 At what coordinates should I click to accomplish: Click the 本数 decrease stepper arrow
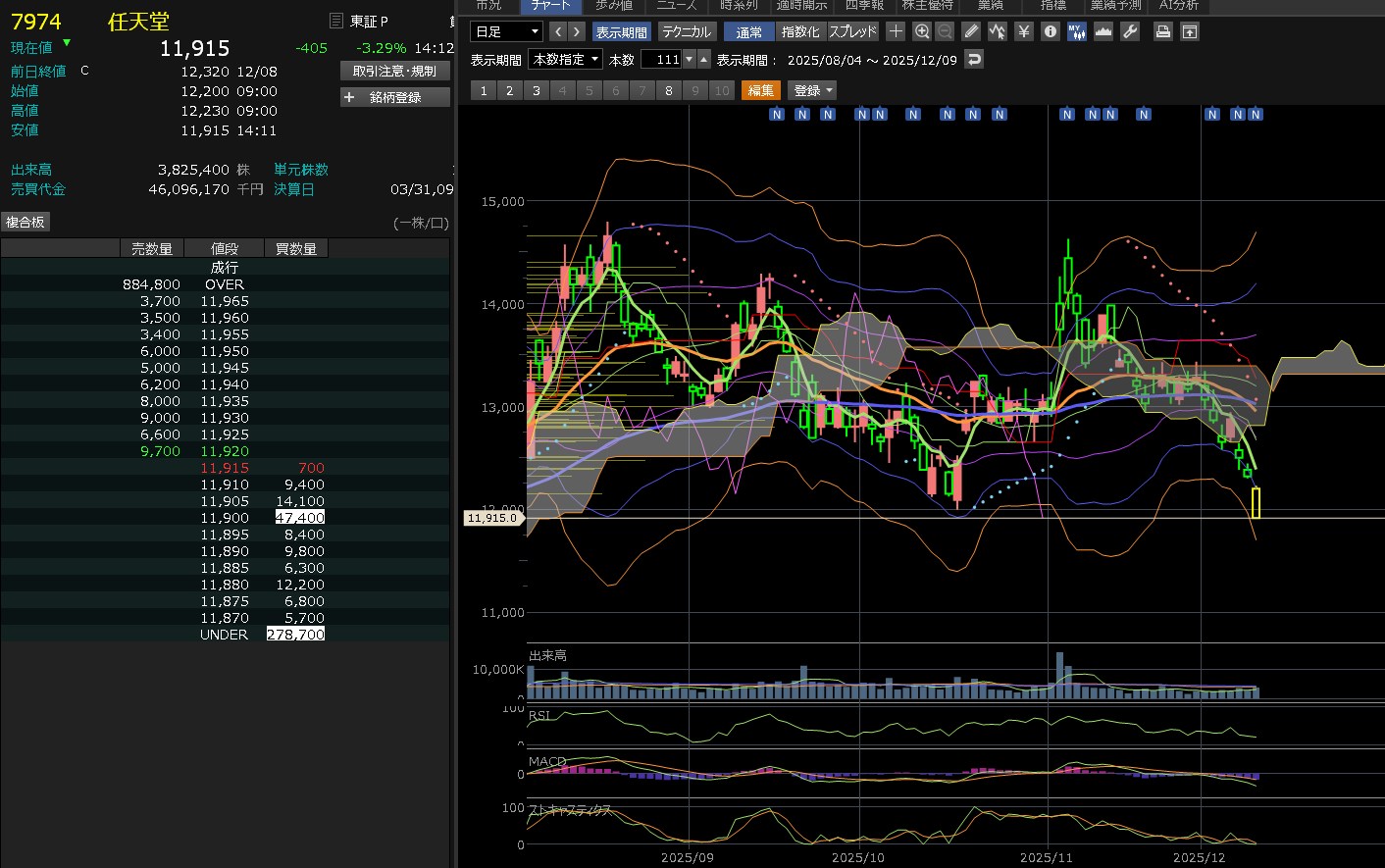690,60
